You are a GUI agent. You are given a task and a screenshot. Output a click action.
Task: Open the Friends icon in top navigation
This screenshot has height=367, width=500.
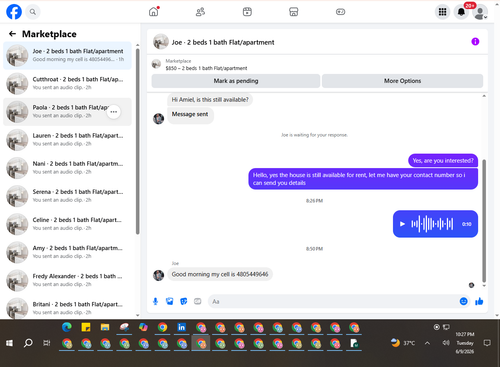[x=200, y=12]
